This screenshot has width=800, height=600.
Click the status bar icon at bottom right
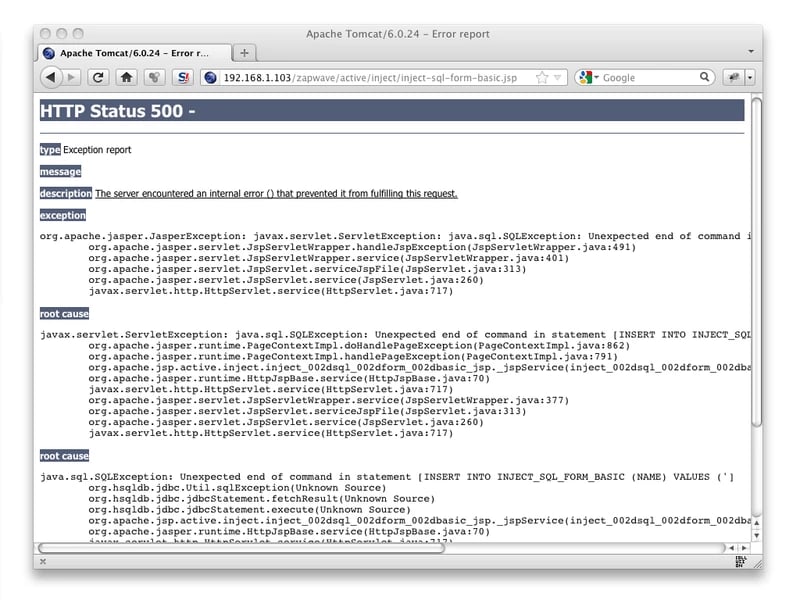pyautogui.click(x=740, y=564)
